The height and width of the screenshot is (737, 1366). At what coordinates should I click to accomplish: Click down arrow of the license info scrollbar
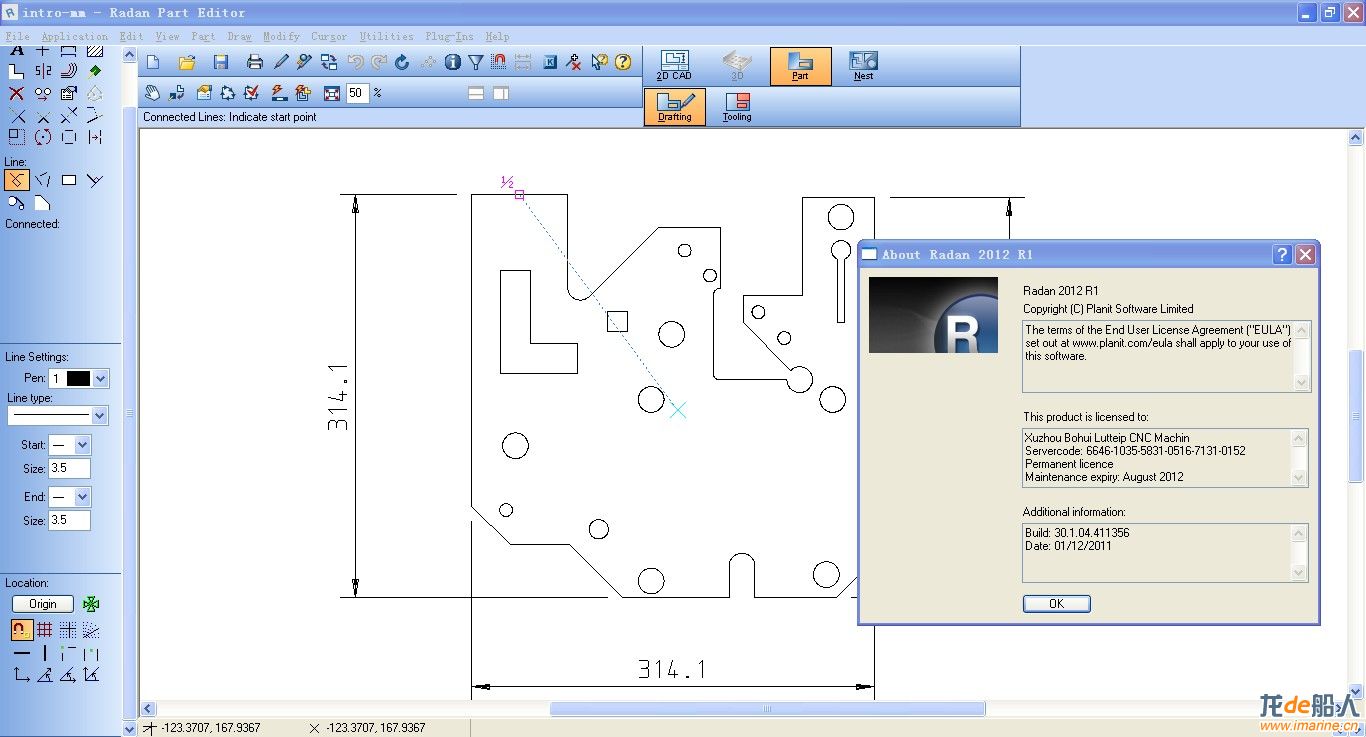point(1299,478)
